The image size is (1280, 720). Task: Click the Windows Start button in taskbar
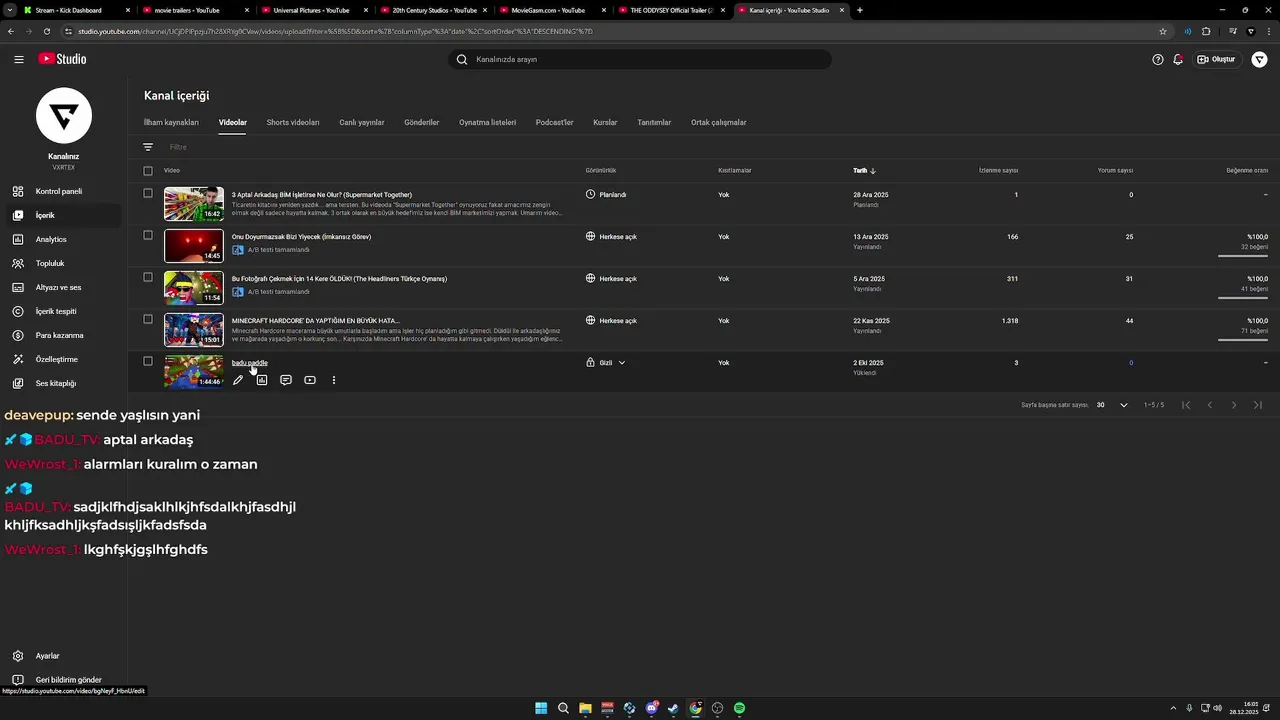541,708
